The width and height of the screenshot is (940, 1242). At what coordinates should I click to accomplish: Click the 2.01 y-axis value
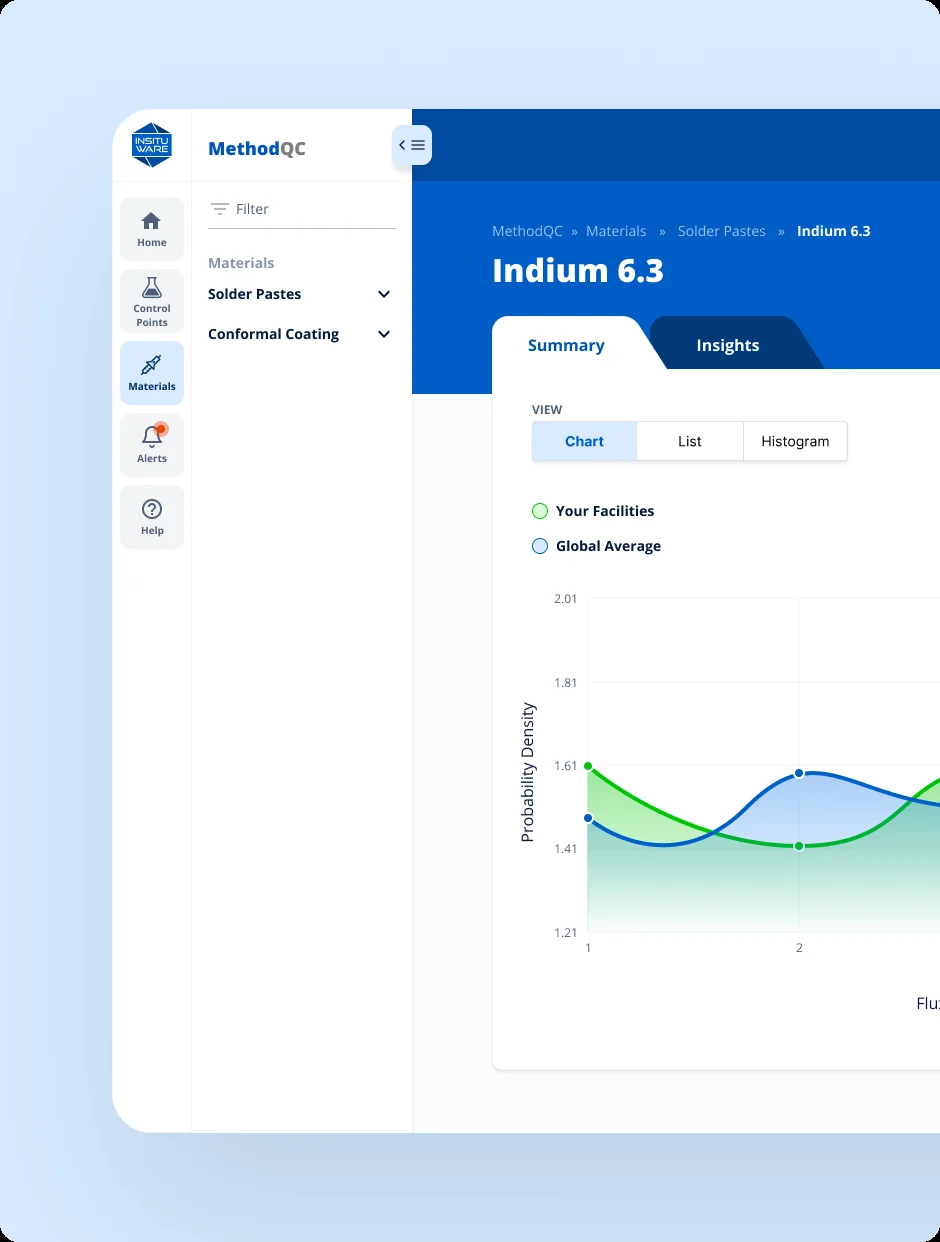(x=566, y=598)
